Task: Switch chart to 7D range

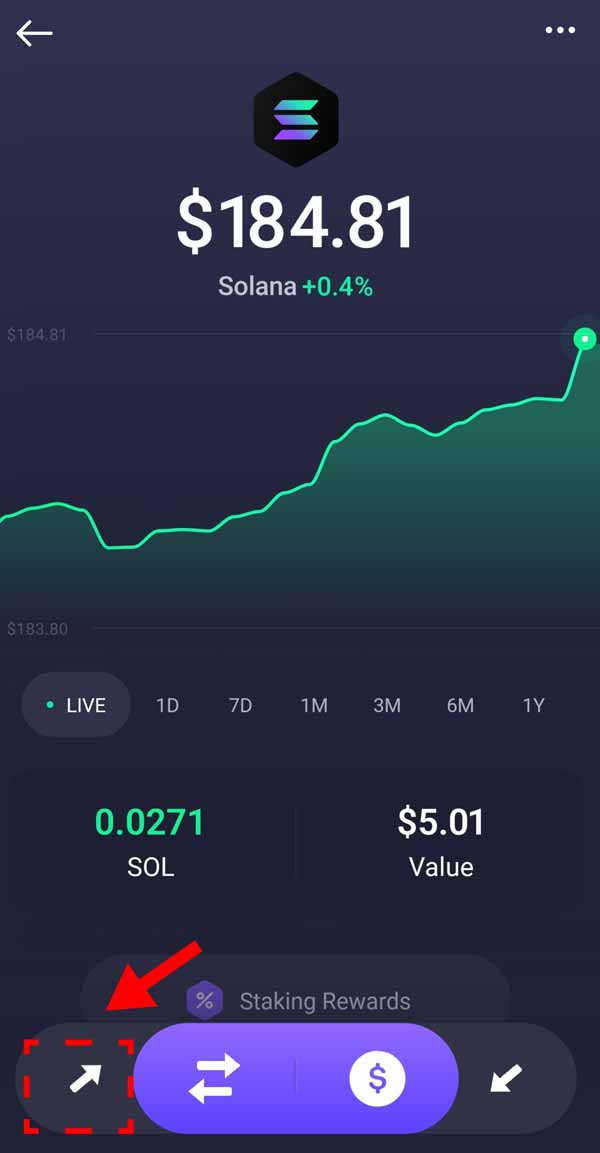Action: 240,705
